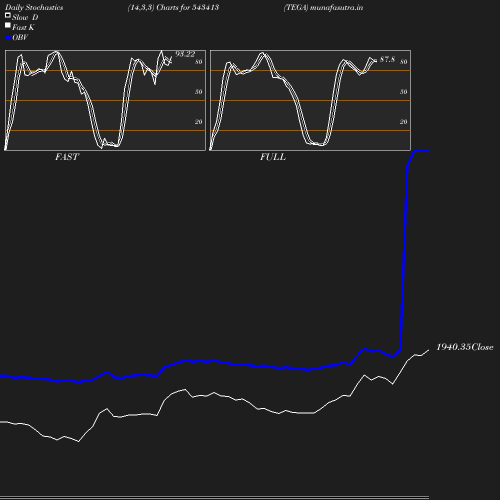Viewport: 500px width, 500px height.
Task: Click the (14,3,3) Charts for 543413 heading
Action: [173, 8]
